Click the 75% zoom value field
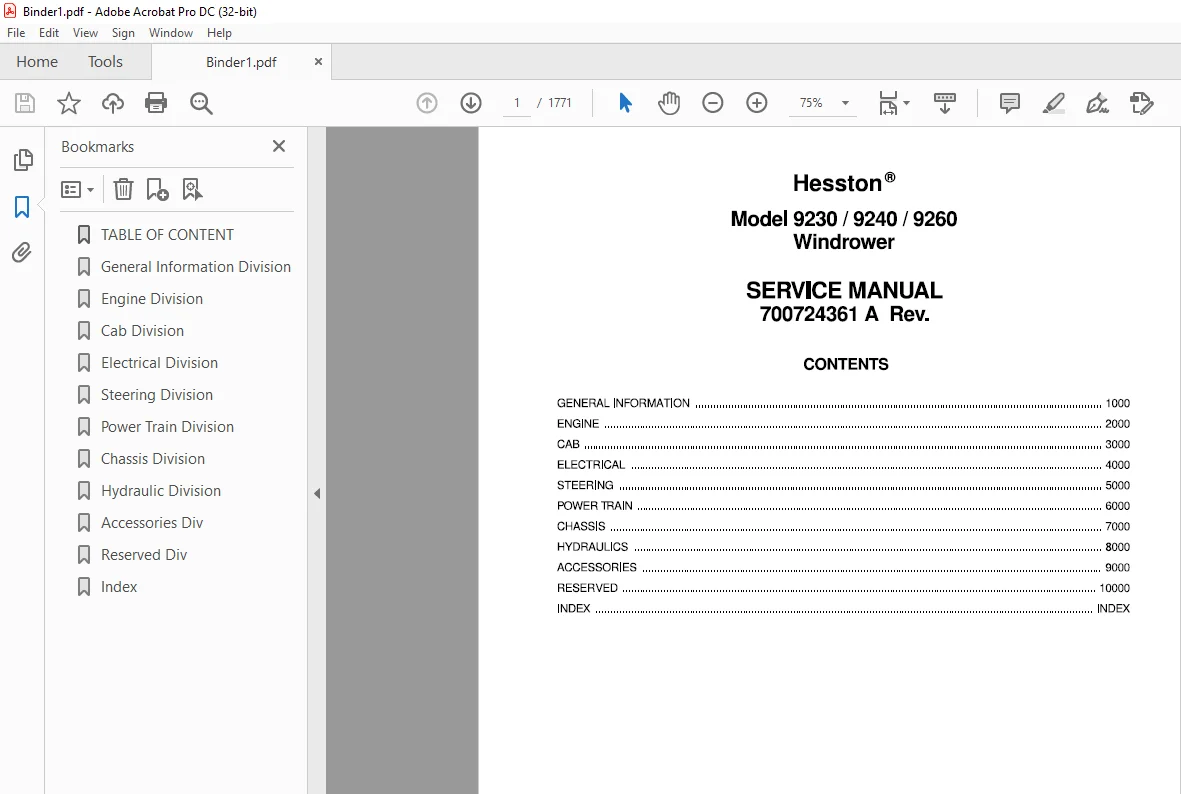 [811, 102]
